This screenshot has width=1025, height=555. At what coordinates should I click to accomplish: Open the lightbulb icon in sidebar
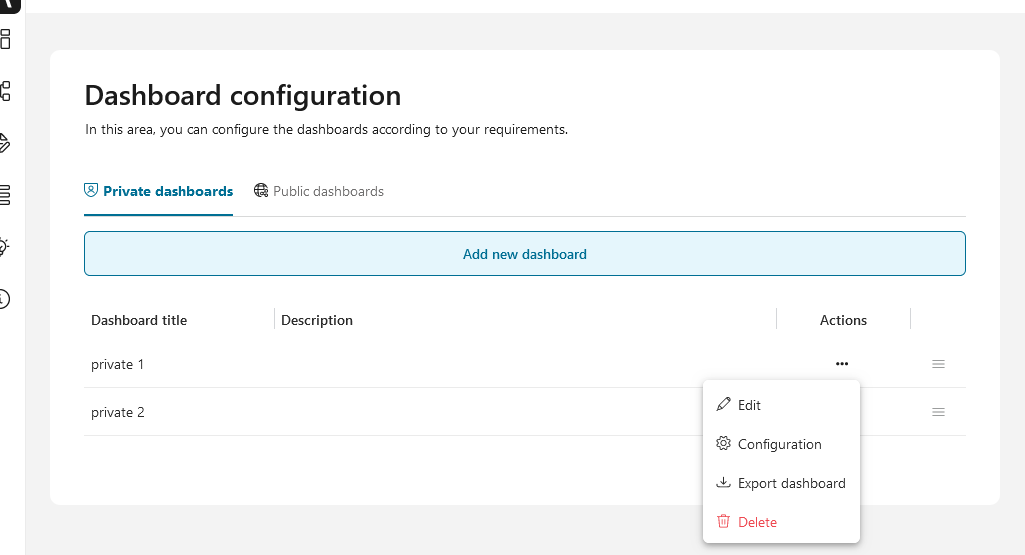(x=5, y=247)
